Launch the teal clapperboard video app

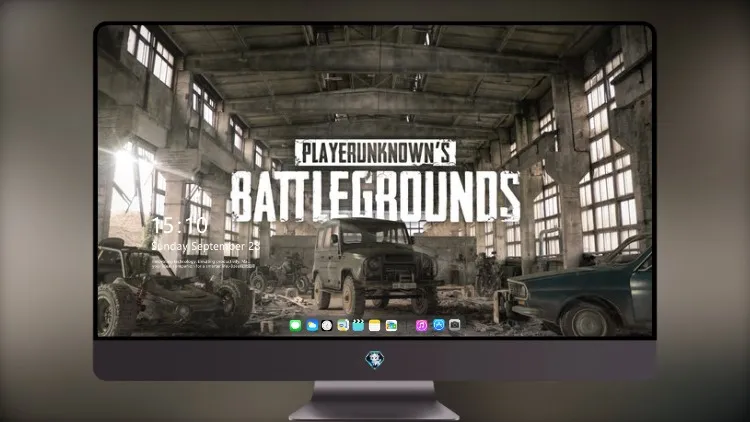click(358, 325)
